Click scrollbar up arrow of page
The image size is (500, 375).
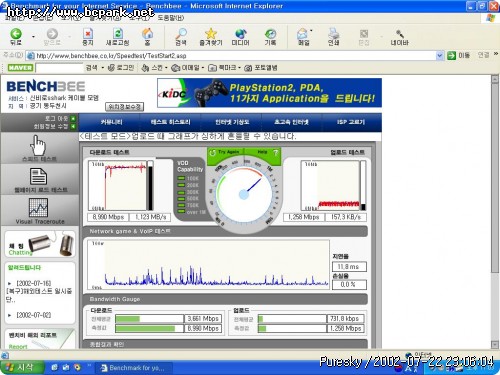click(495, 79)
